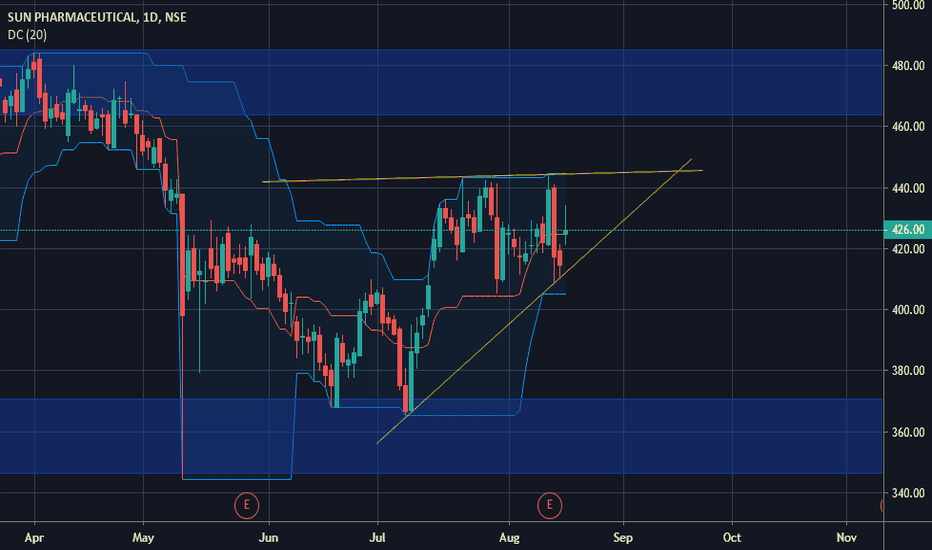Select the SUN PHARMACEUTICAL, 1D, NSE title
Viewport: 932px width, 550px height.
tap(97, 17)
